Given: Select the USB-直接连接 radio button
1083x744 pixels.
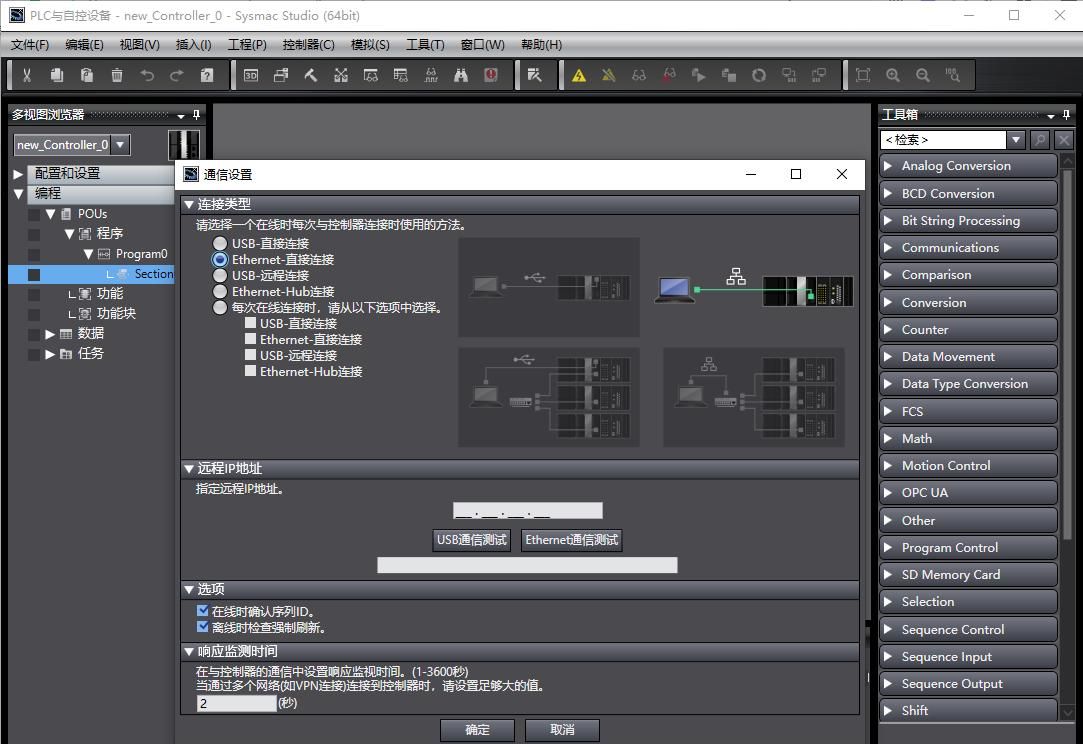Looking at the screenshot, I should tap(220, 243).
